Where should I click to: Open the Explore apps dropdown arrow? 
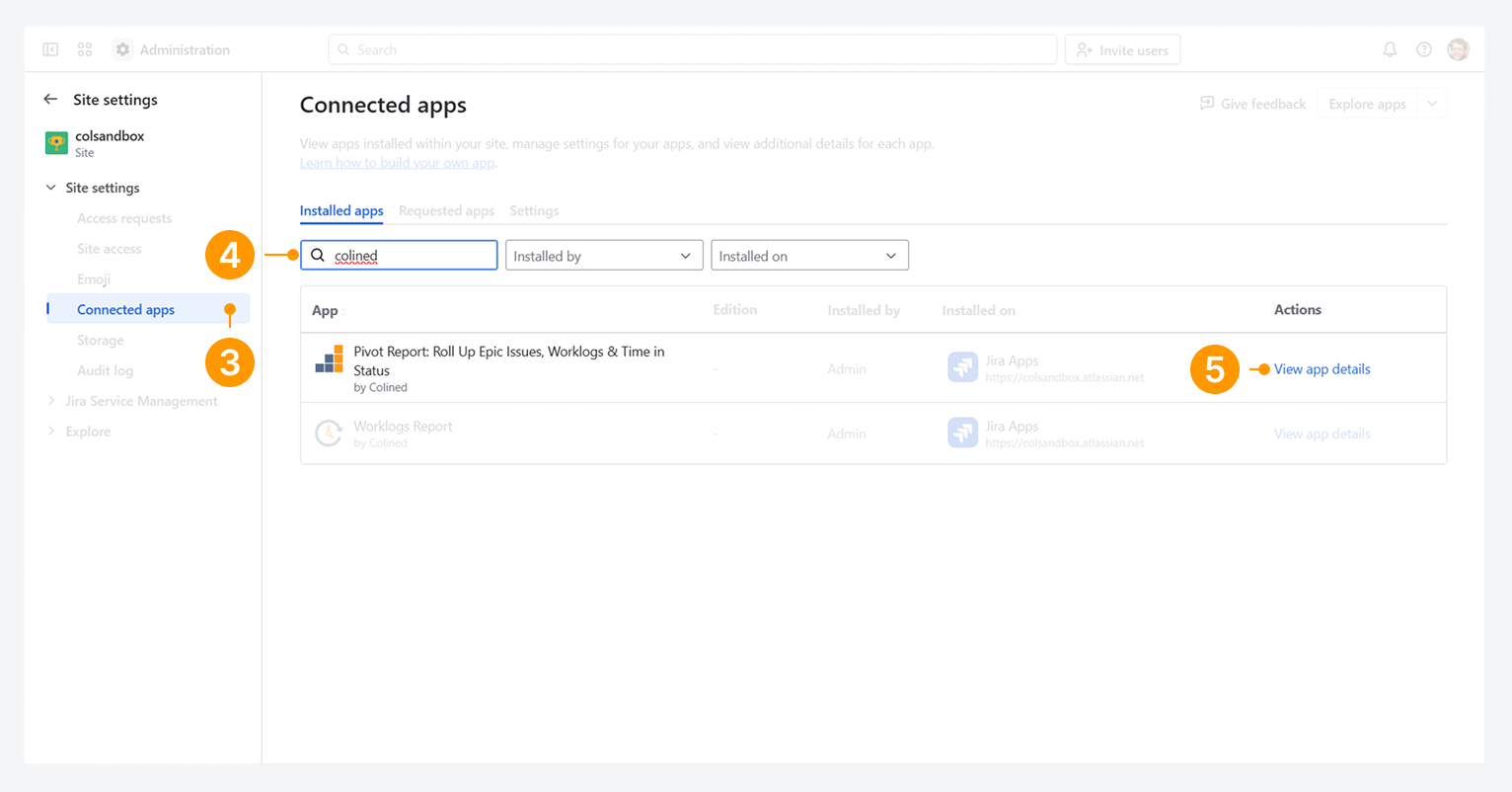pyautogui.click(x=1432, y=104)
